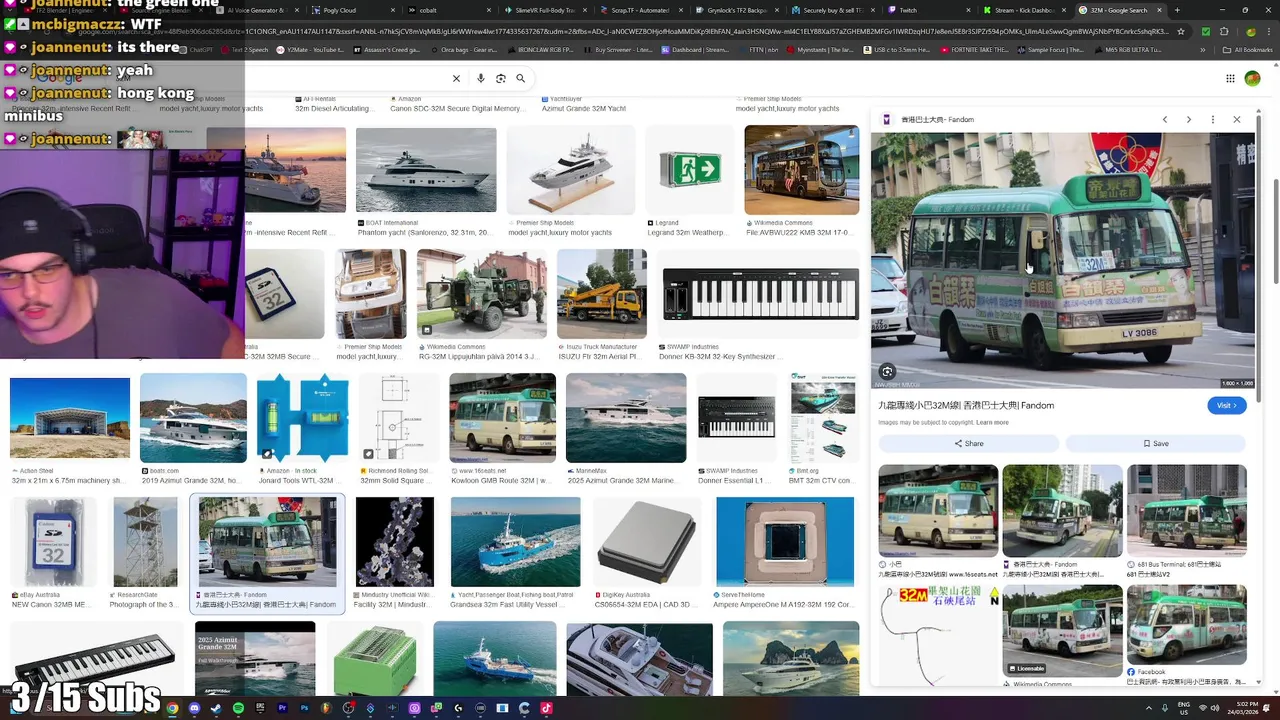Open Spotify from the taskbar
1280x720 pixels.
click(x=238, y=708)
